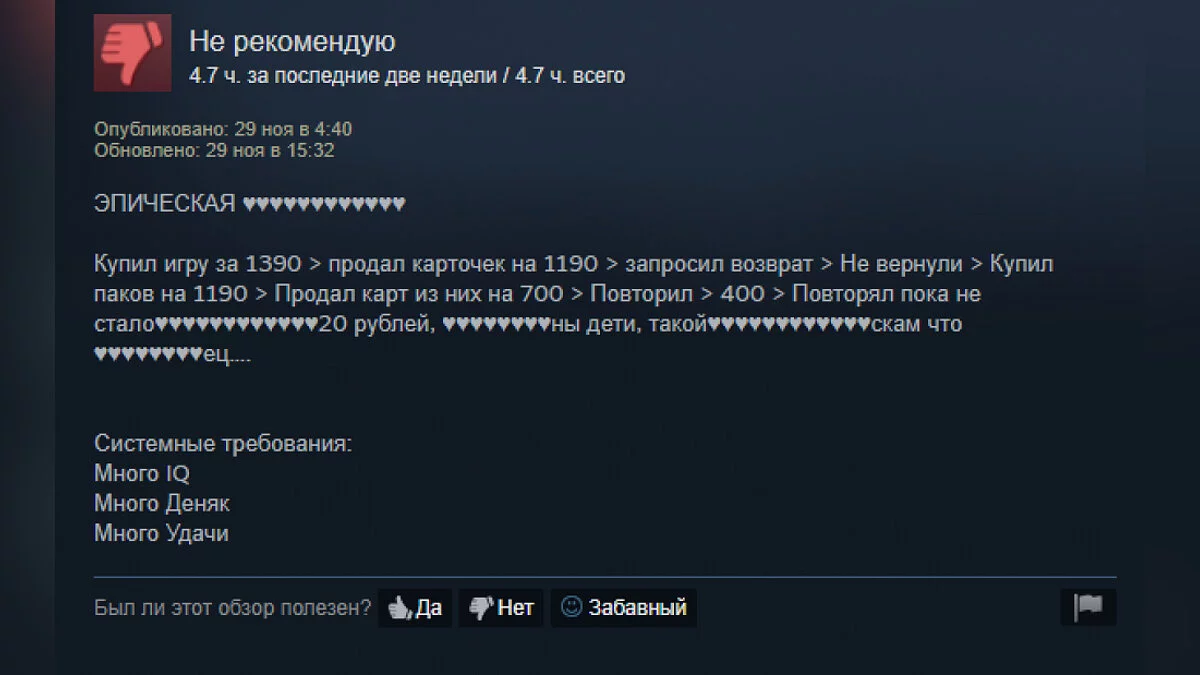Click the Опубликовано: 29 ноя date line
This screenshot has width=1200, height=675.
click(223, 129)
